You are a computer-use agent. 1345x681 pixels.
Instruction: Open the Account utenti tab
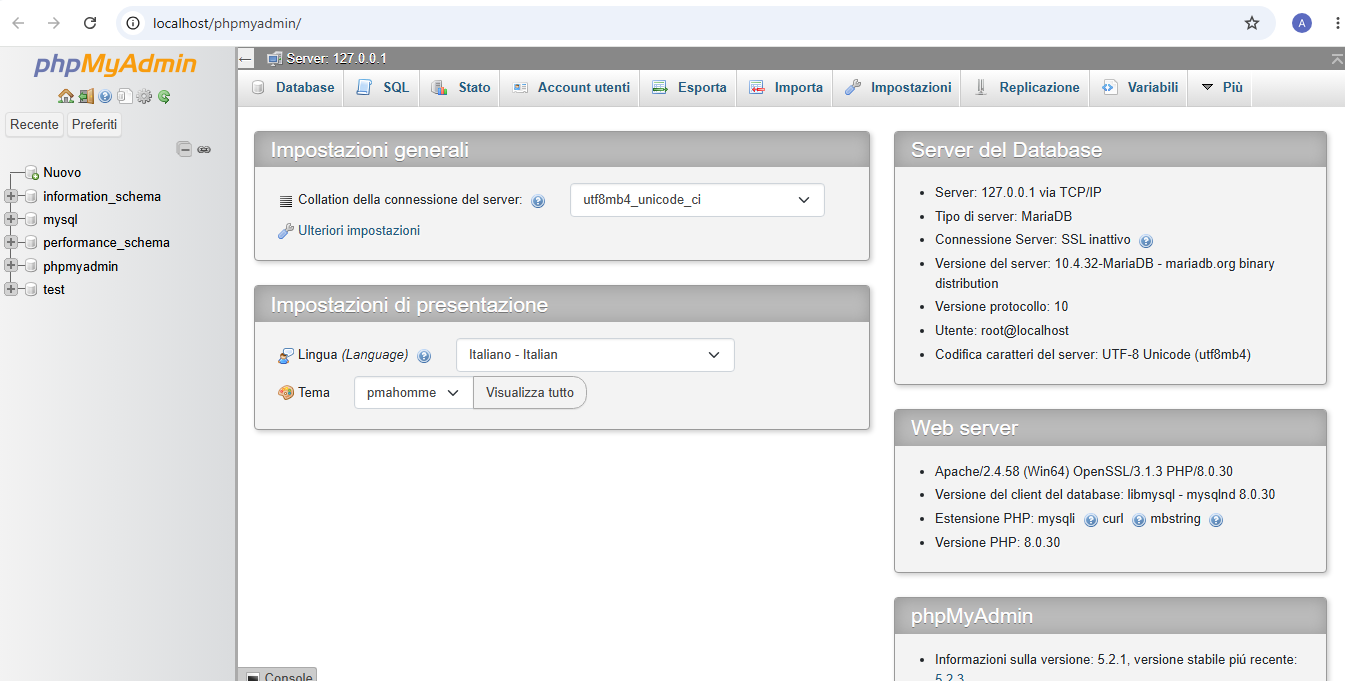(x=571, y=88)
